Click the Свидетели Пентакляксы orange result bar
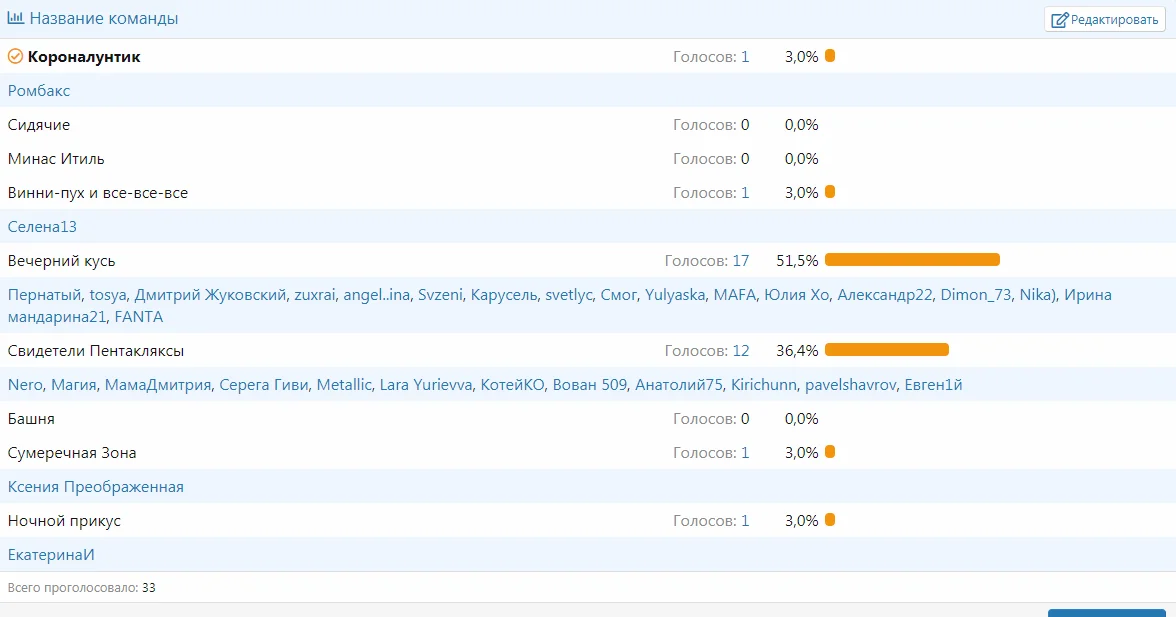Viewport: 1176px width, 617px height. point(886,350)
